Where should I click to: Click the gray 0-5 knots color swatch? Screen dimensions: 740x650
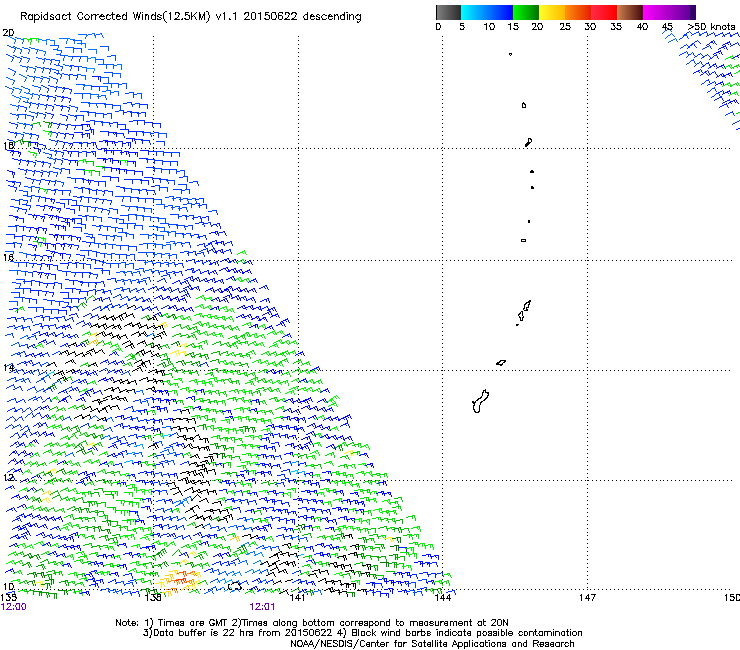tap(448, 12)
